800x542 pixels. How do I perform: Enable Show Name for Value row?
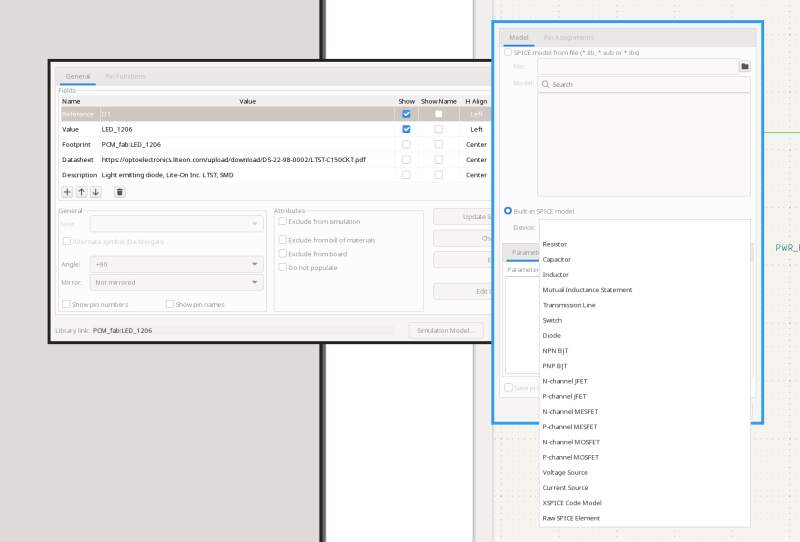tap(438, 129)
